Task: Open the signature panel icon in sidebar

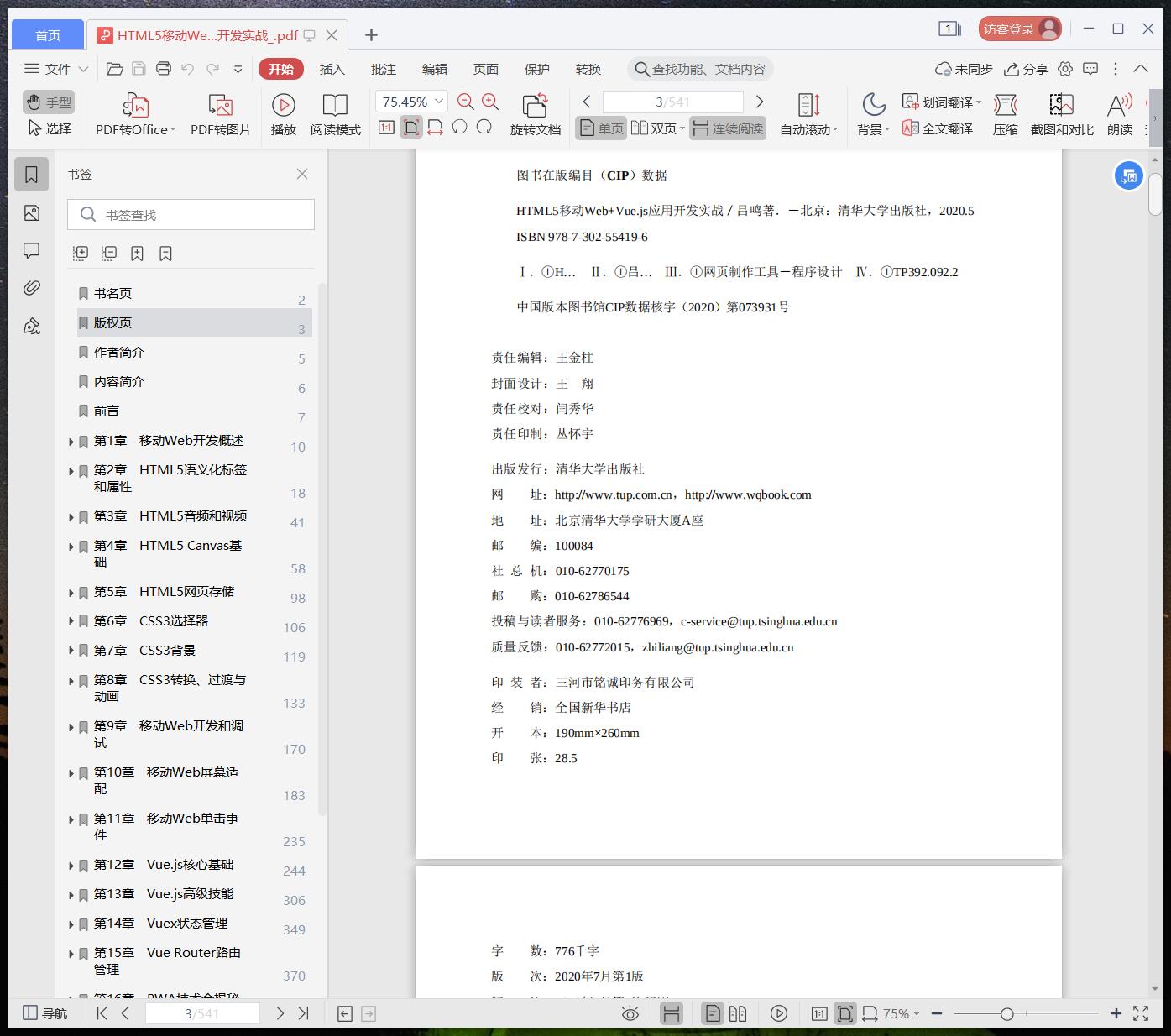Action: pos(31,326)
